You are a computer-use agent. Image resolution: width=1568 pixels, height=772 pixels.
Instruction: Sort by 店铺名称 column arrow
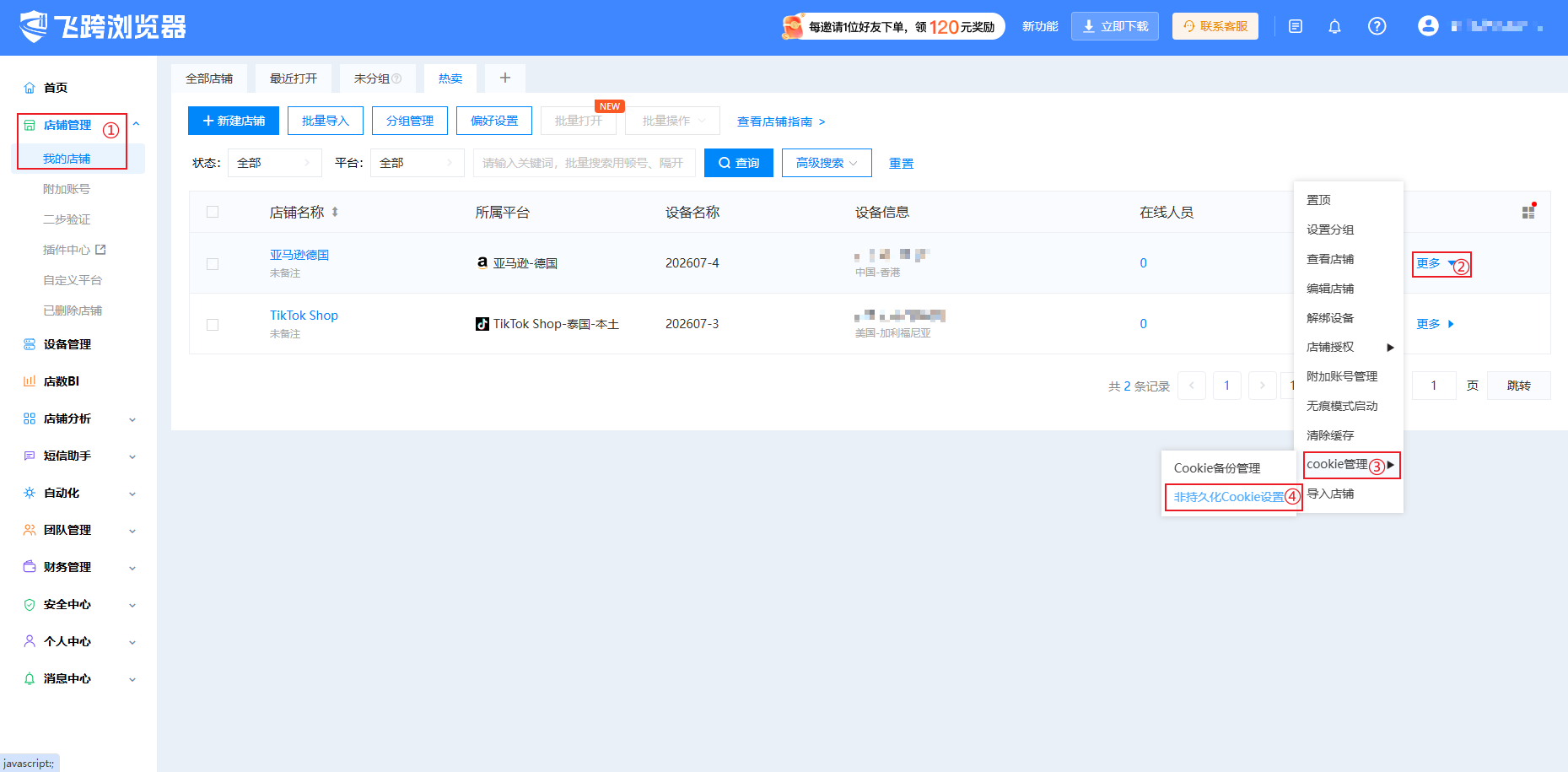(x=335, y=212)
